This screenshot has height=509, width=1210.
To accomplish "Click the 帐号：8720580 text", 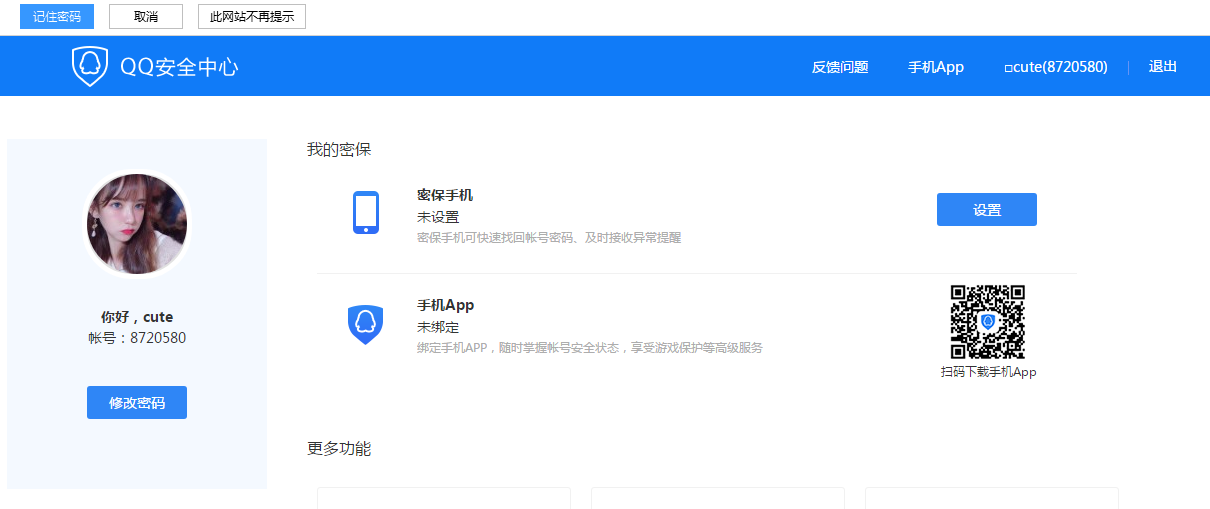I will 137,338.
